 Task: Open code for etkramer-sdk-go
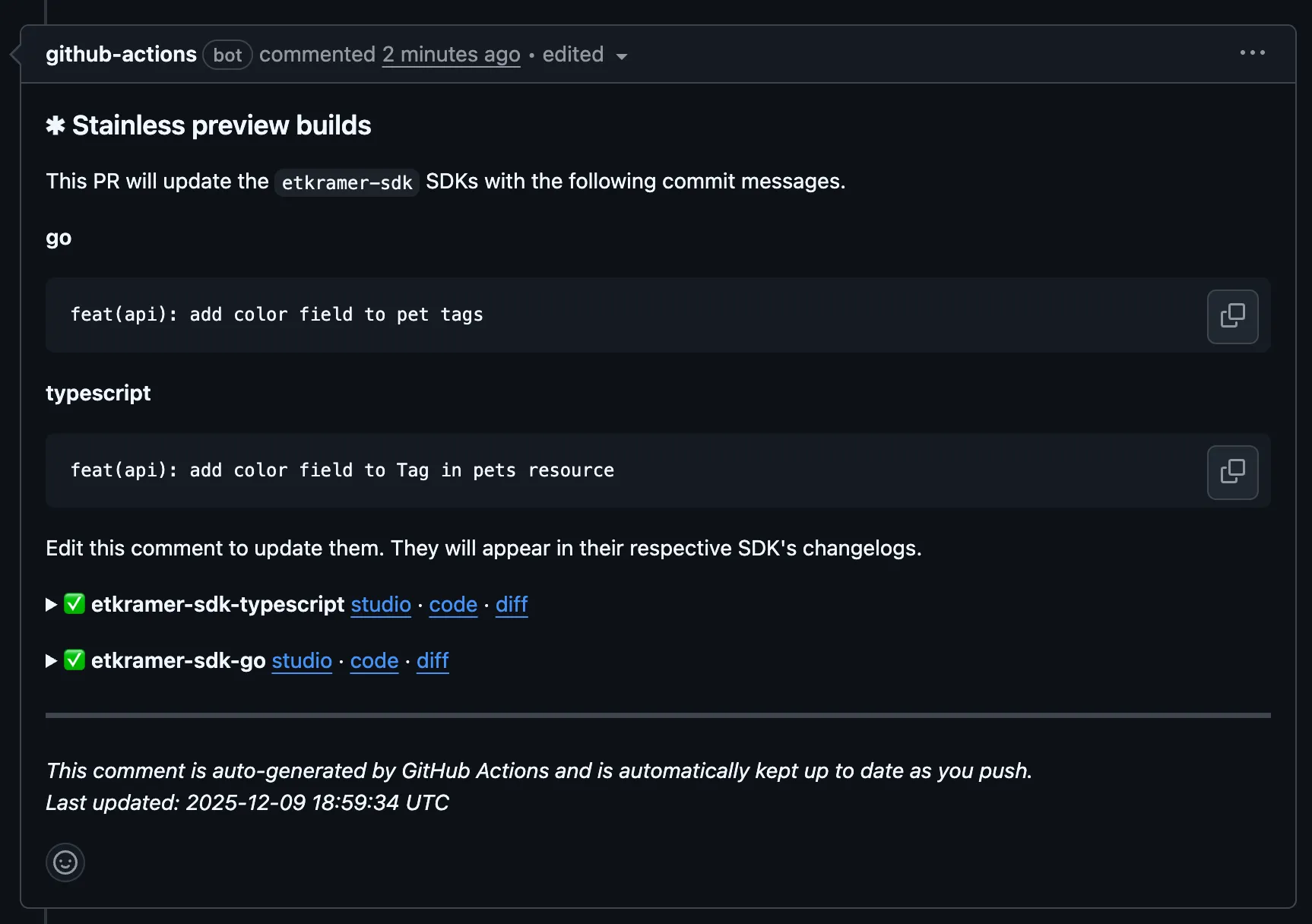(x=373, y=661)
